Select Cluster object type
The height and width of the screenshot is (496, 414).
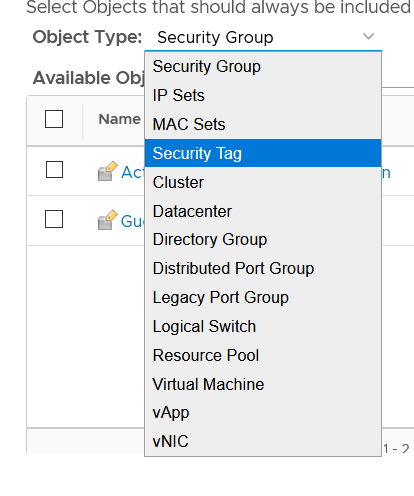point(263,182)
